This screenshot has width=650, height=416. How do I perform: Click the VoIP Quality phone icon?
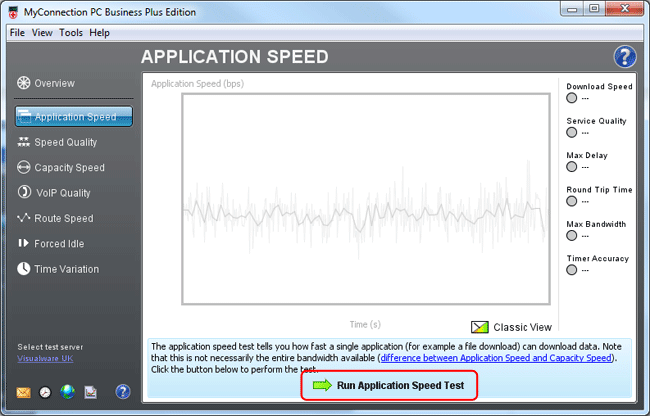[24, 192]
